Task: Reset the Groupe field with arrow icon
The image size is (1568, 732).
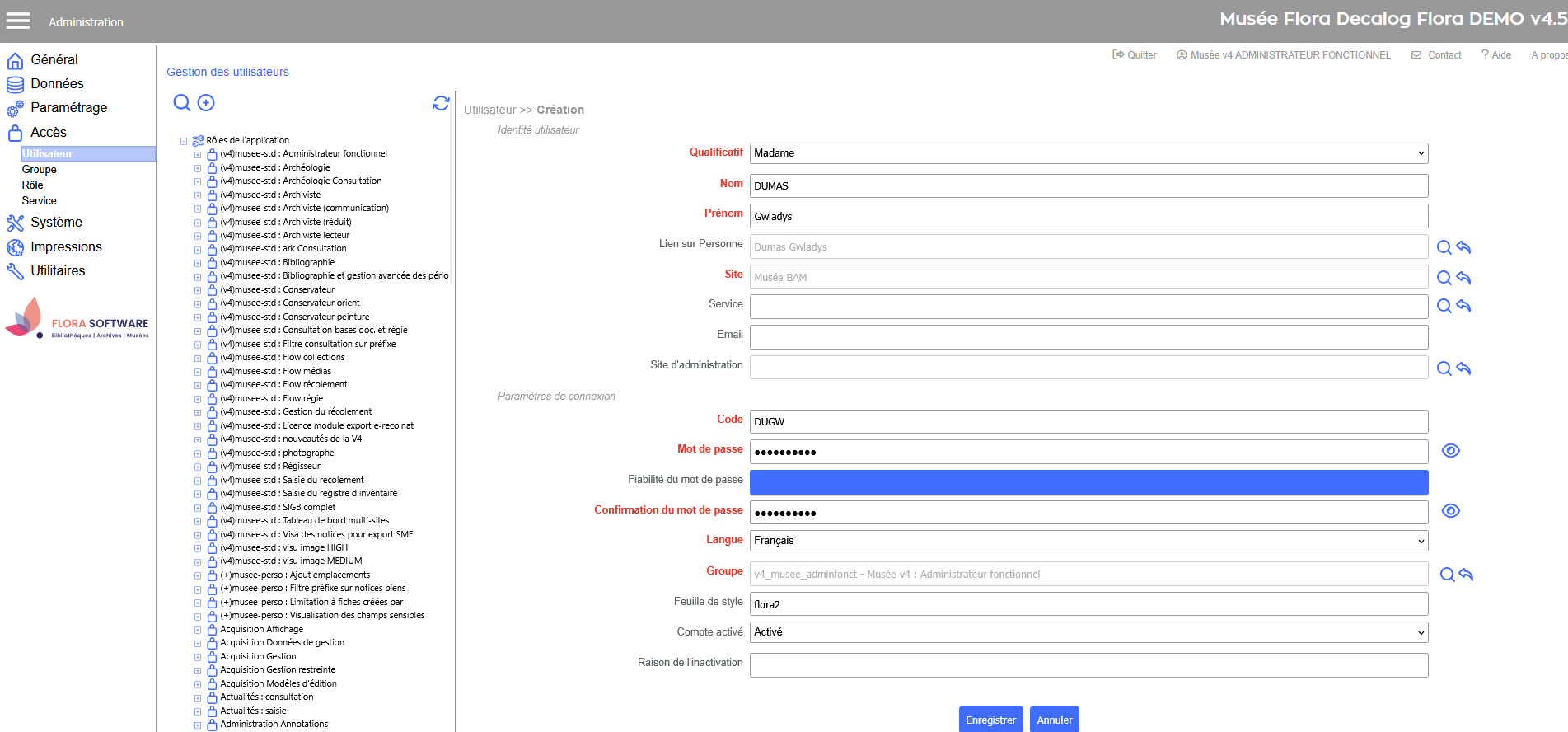Action: tap(1466, 575)
